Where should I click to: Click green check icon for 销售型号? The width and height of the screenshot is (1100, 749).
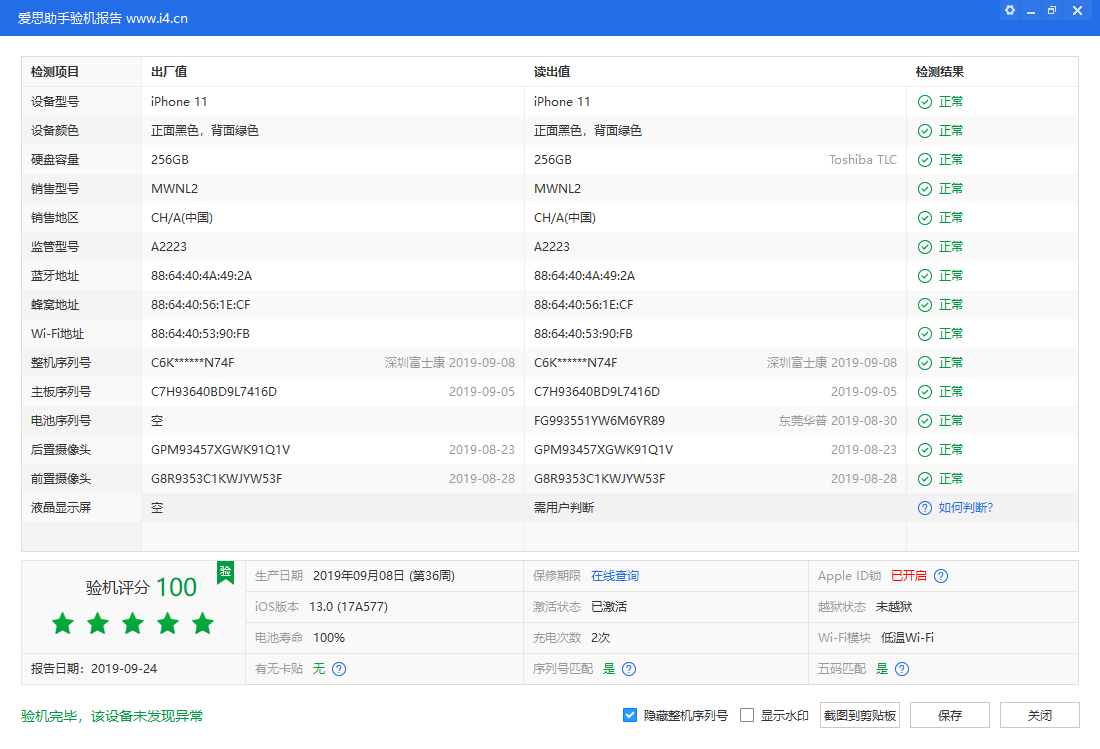coord(925,189)
